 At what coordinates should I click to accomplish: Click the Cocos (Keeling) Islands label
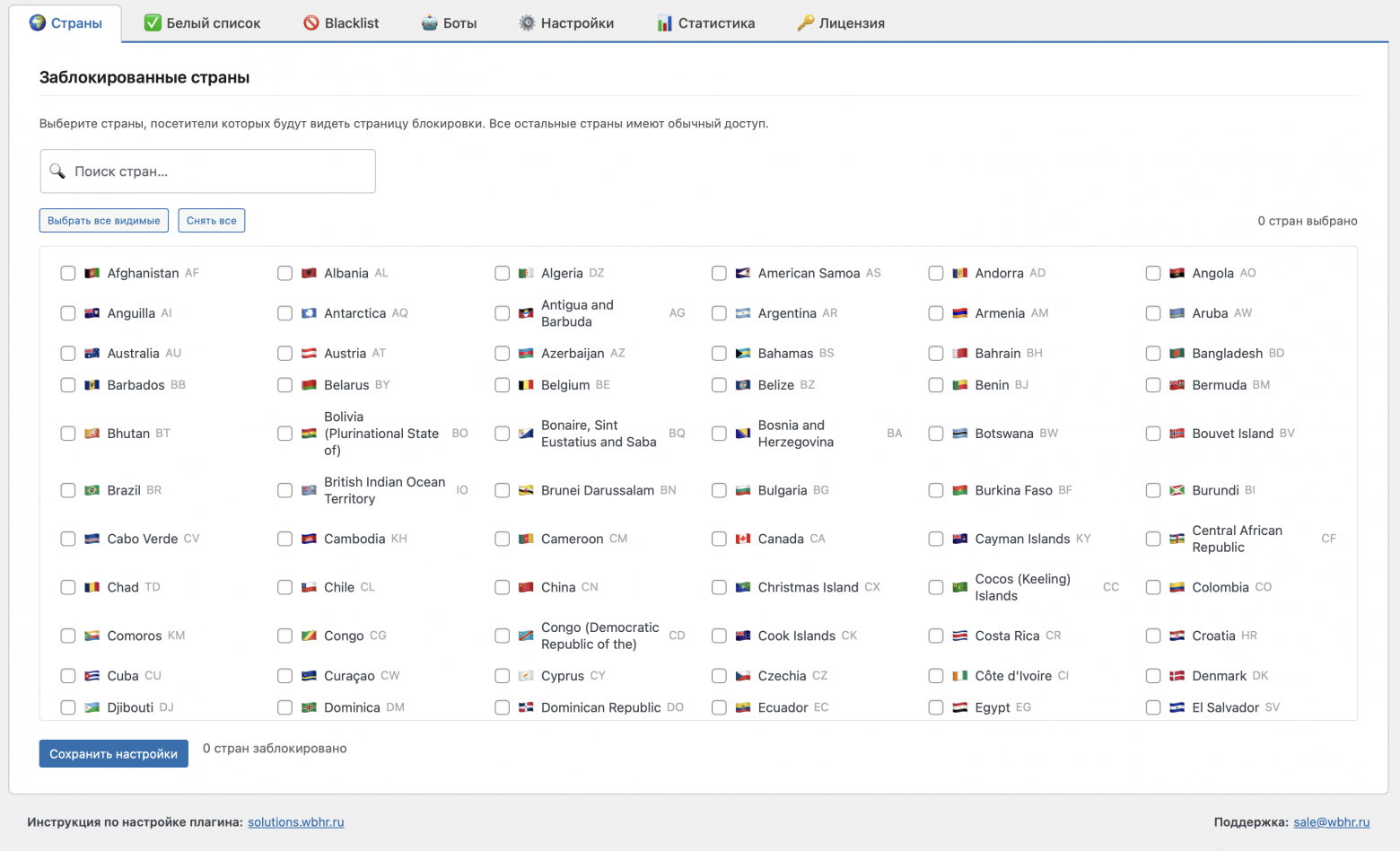coord(1023,587)
